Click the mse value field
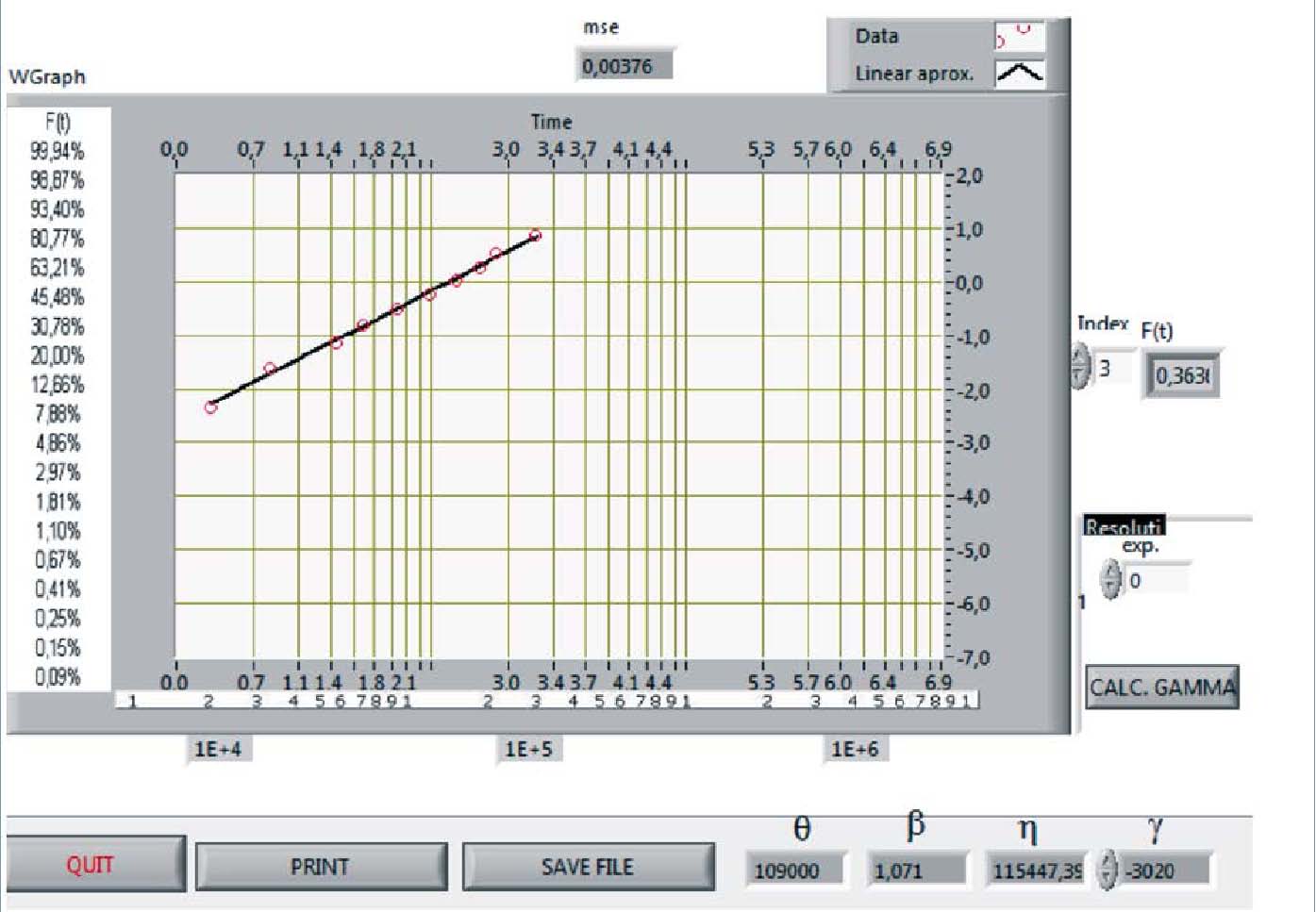Viewport: 1316px width, 912px height. click(623, 66)
